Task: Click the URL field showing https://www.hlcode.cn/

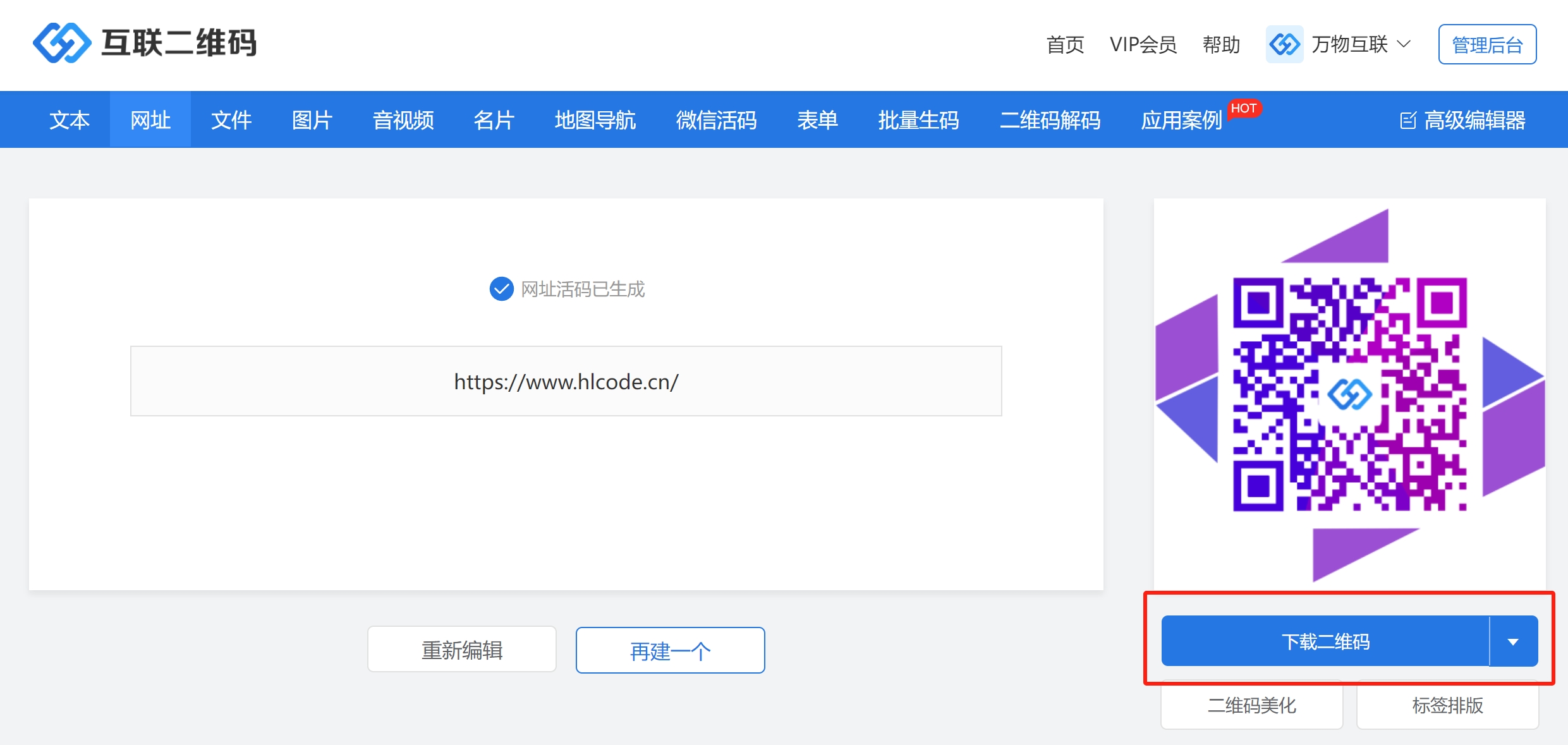Action: point(566,381)
